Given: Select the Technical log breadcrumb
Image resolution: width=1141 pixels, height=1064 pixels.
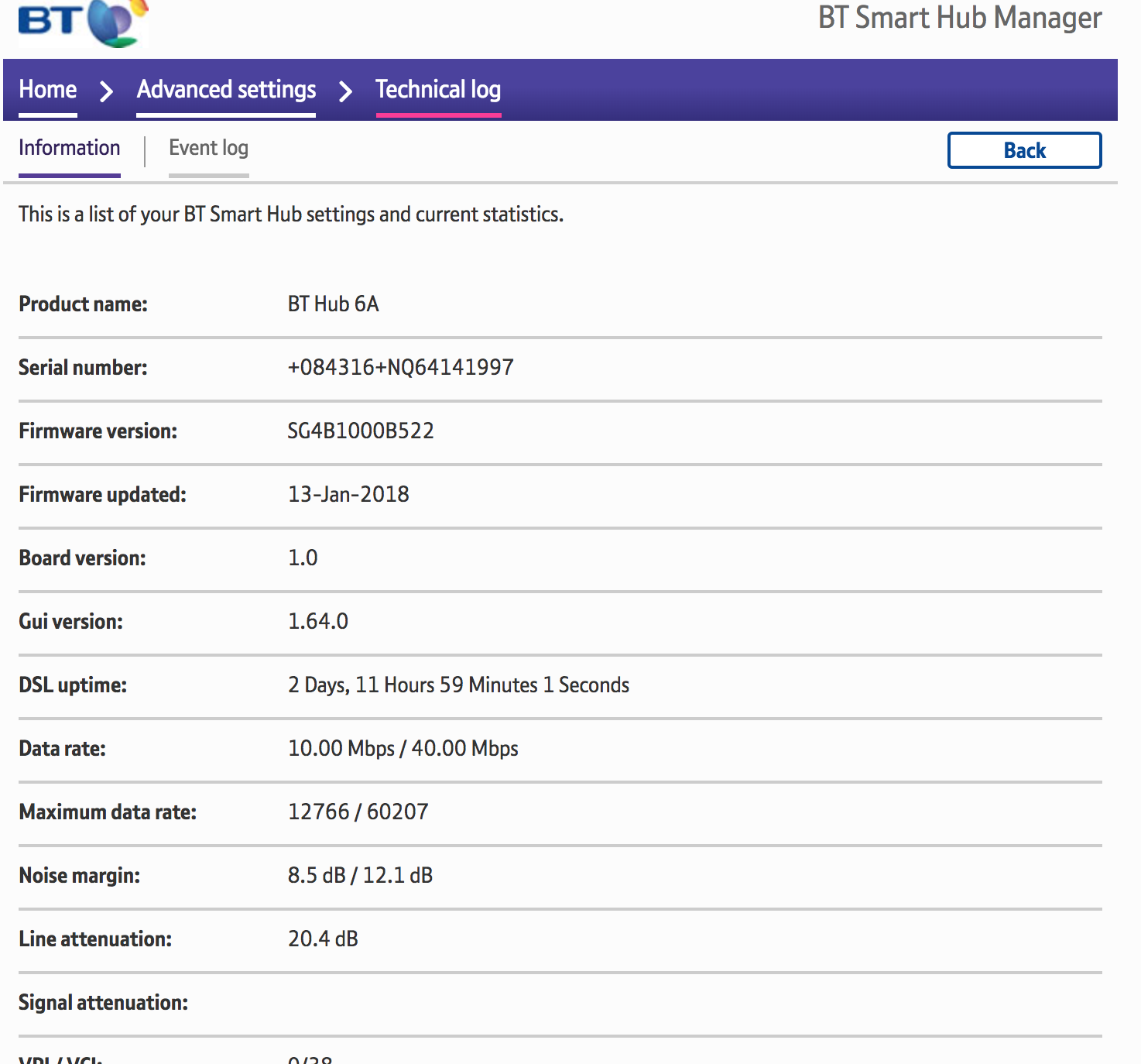Looking at the screenshot, I should [x=438, y=90].
